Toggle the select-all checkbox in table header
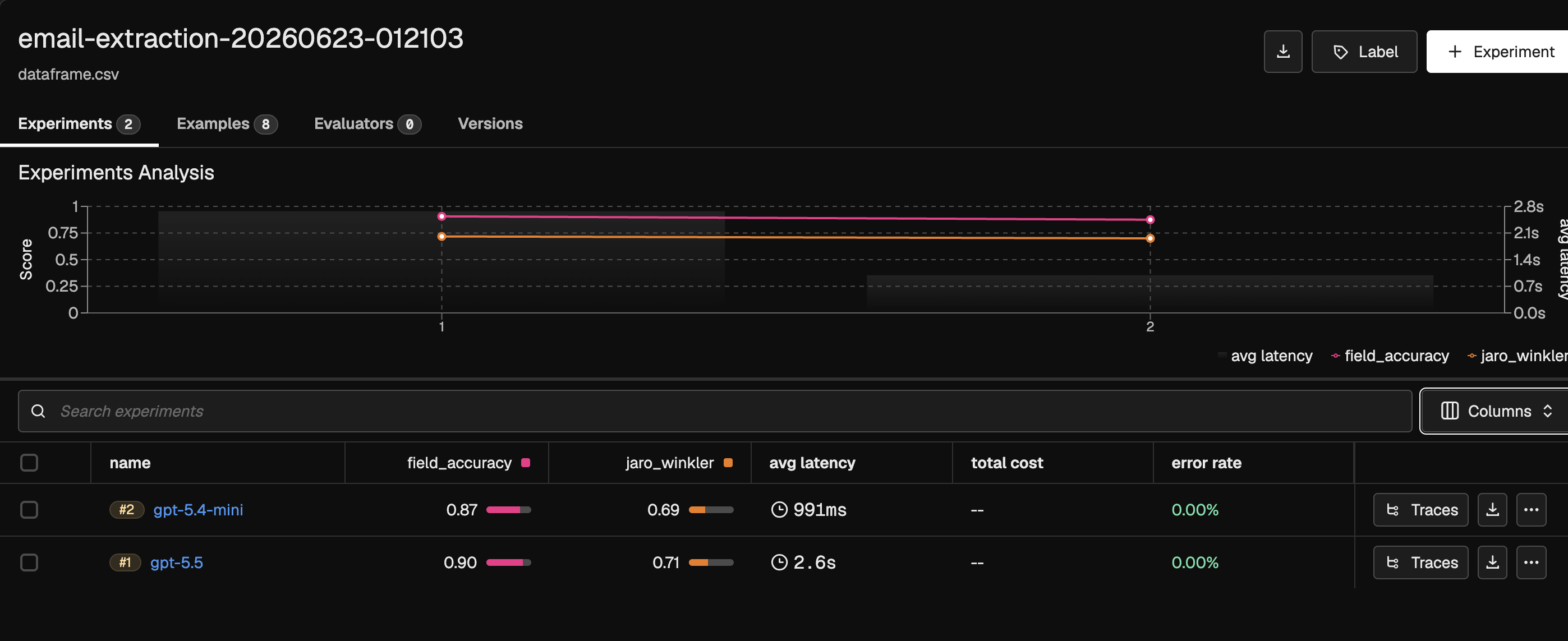The width and height of the screenshot is (1568, 641). (x=29, y=463)
